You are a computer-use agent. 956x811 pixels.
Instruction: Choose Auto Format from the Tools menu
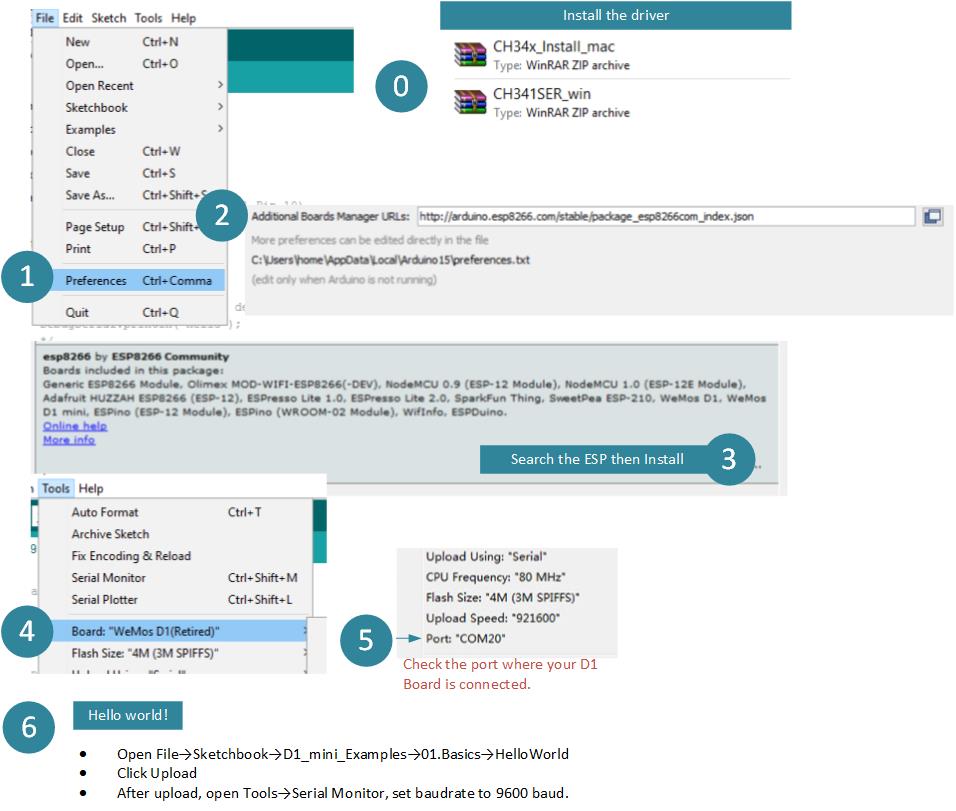tap(176, 513)
